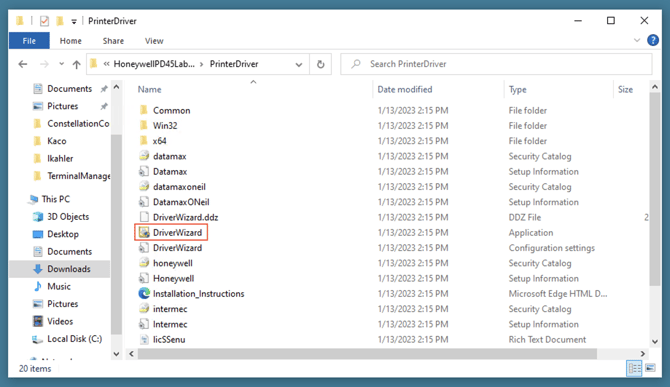The width and height of the screenshot is (670, 387).
Task: Select This PC in navigation pane
Action: tap(56, 199)
